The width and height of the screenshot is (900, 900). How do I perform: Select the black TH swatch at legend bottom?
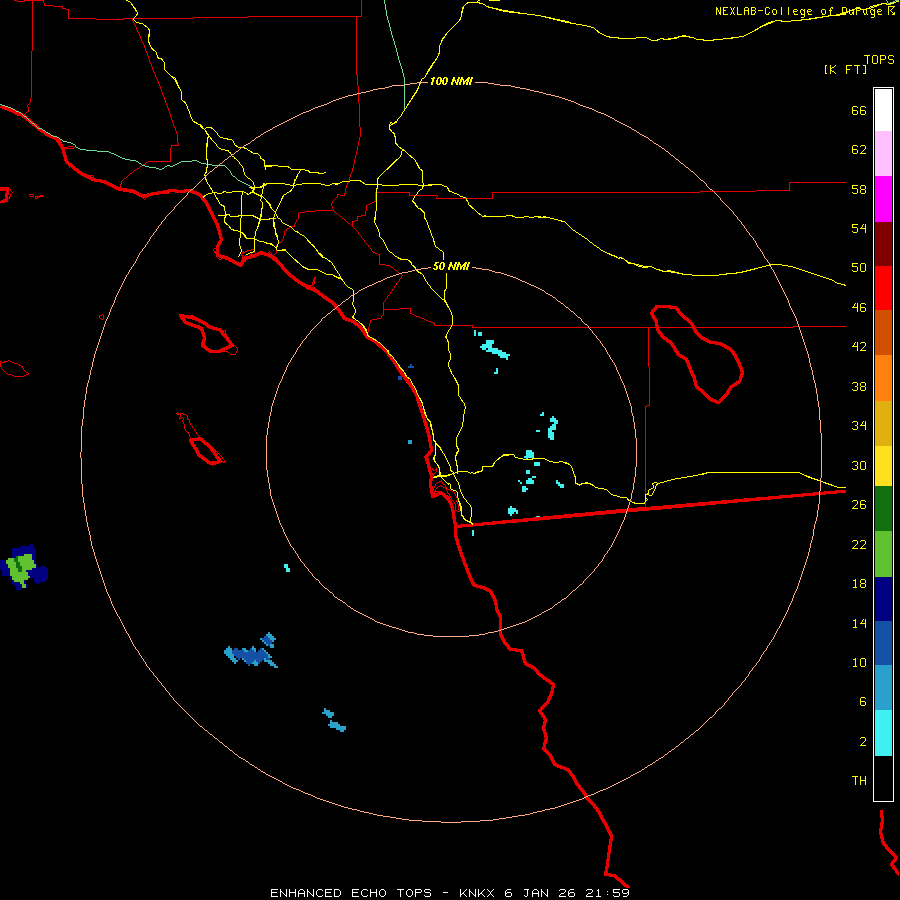pyautogui.click(x=883, y=778)
